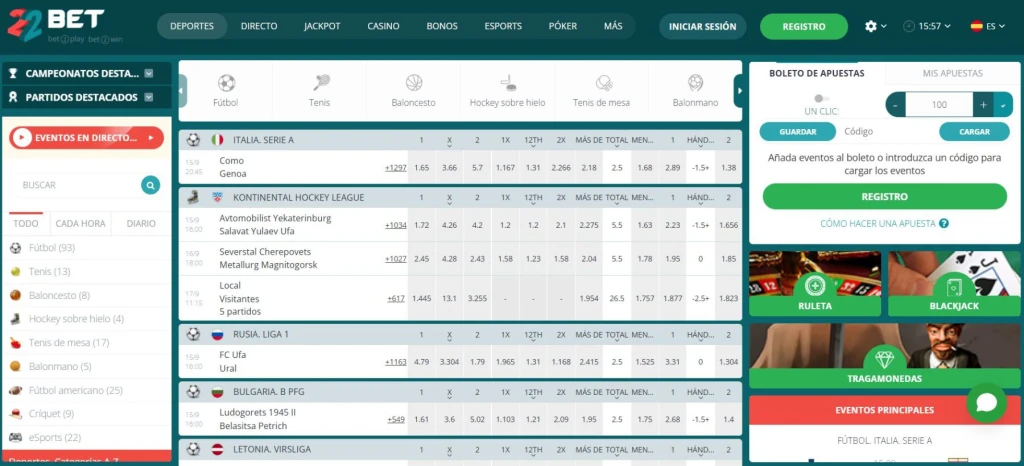Open the Jackpot menu
This screenshot has height=466, width=1024.
(x=323, y=26)
